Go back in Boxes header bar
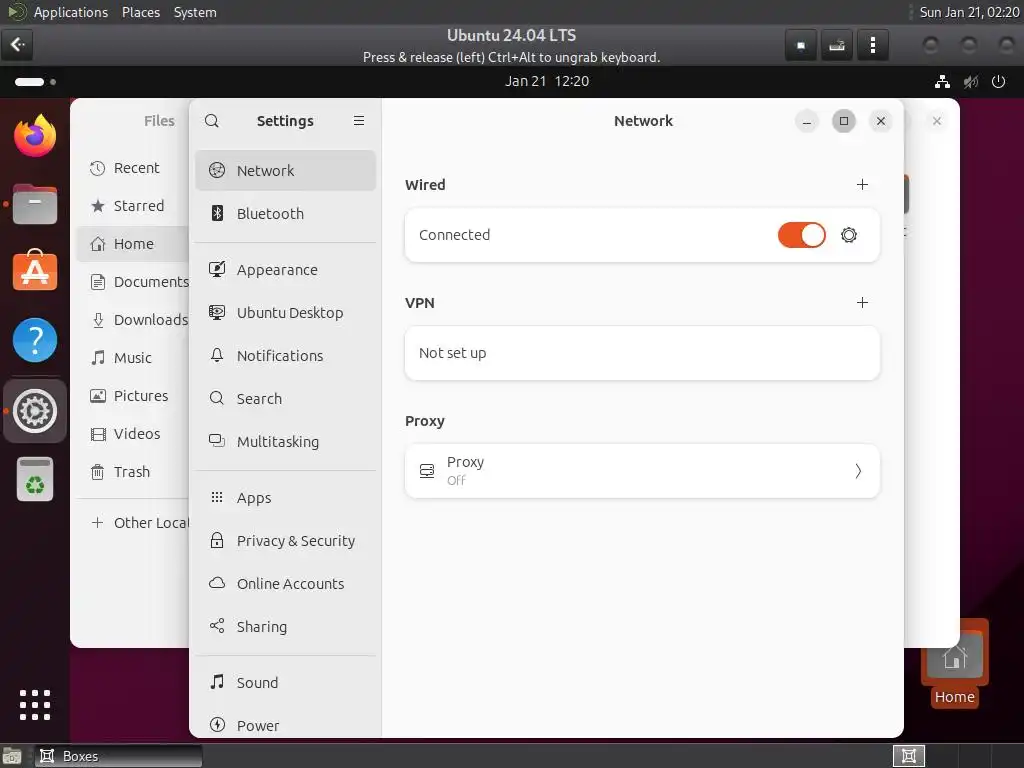Viewport: 1024px width, 768px height. click(17, 45)
